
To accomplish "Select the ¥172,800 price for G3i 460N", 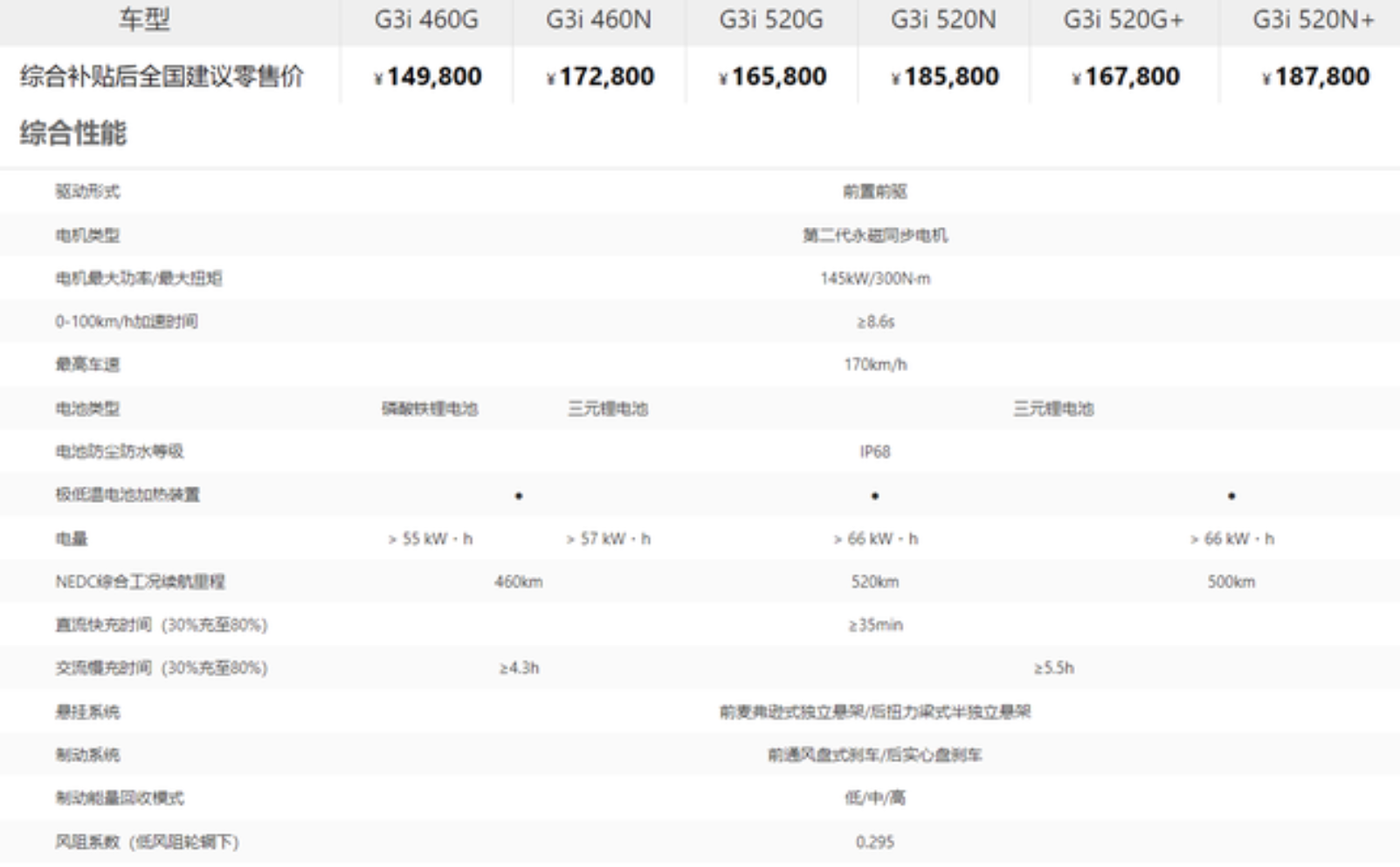I will [x=600, y=77].
